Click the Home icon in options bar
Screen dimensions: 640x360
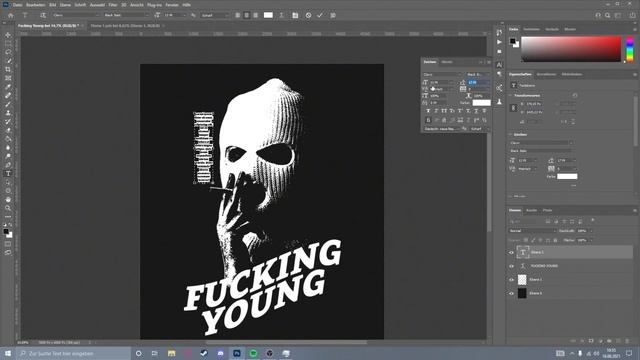(11, 15)
